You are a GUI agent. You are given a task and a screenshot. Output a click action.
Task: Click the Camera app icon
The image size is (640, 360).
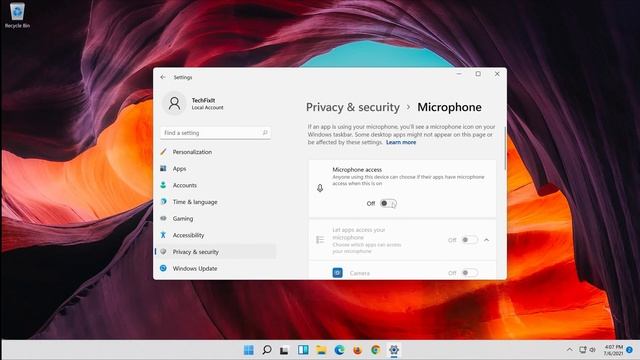click(338, 273)
